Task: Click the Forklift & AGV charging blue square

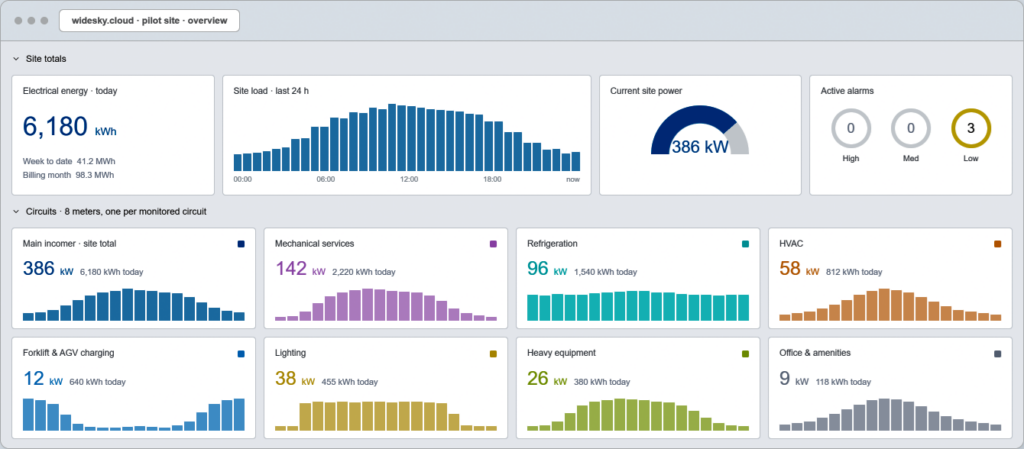Action: (241, 354)
